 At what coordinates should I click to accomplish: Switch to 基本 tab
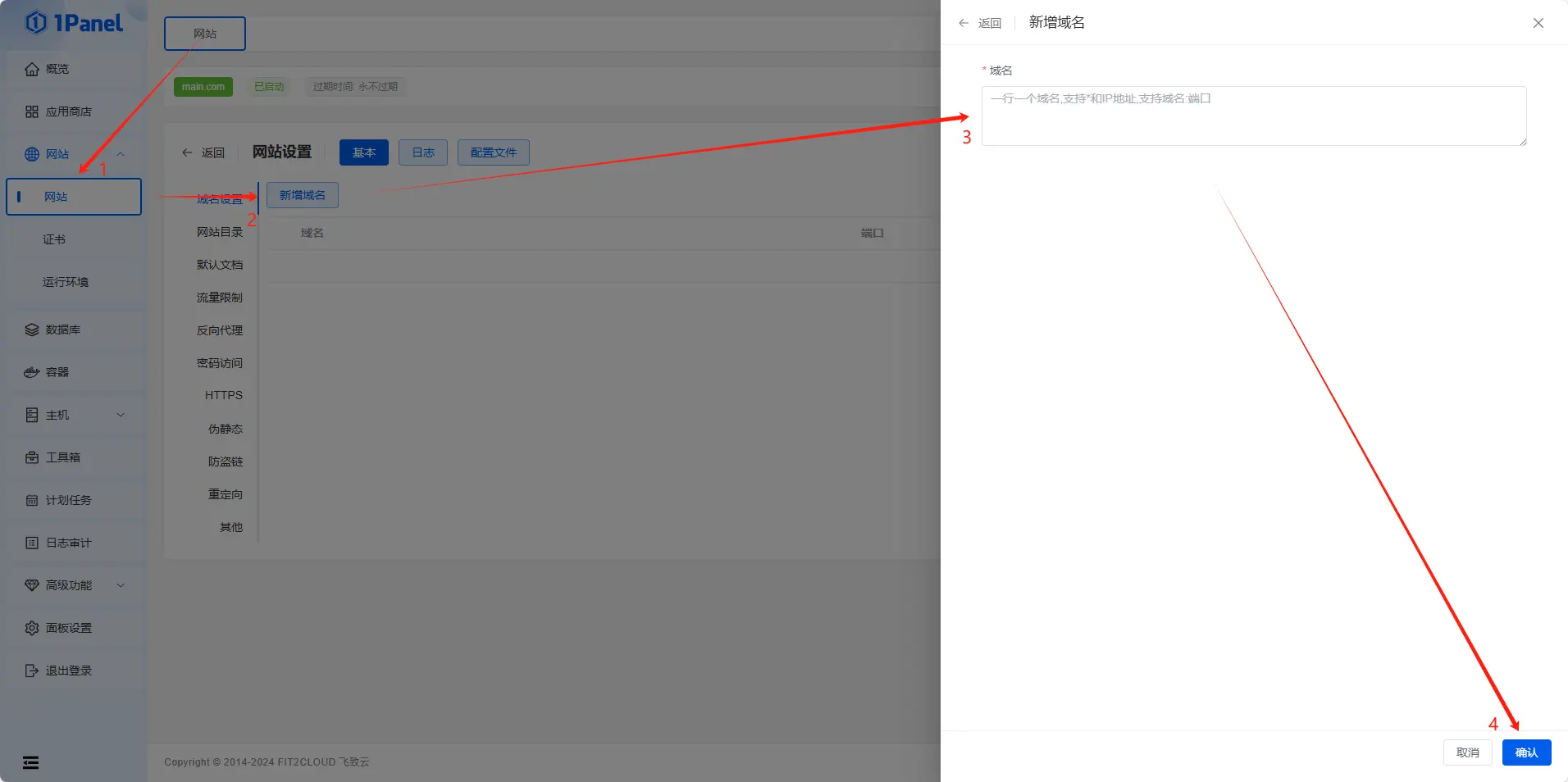click(x=364, y=152)
